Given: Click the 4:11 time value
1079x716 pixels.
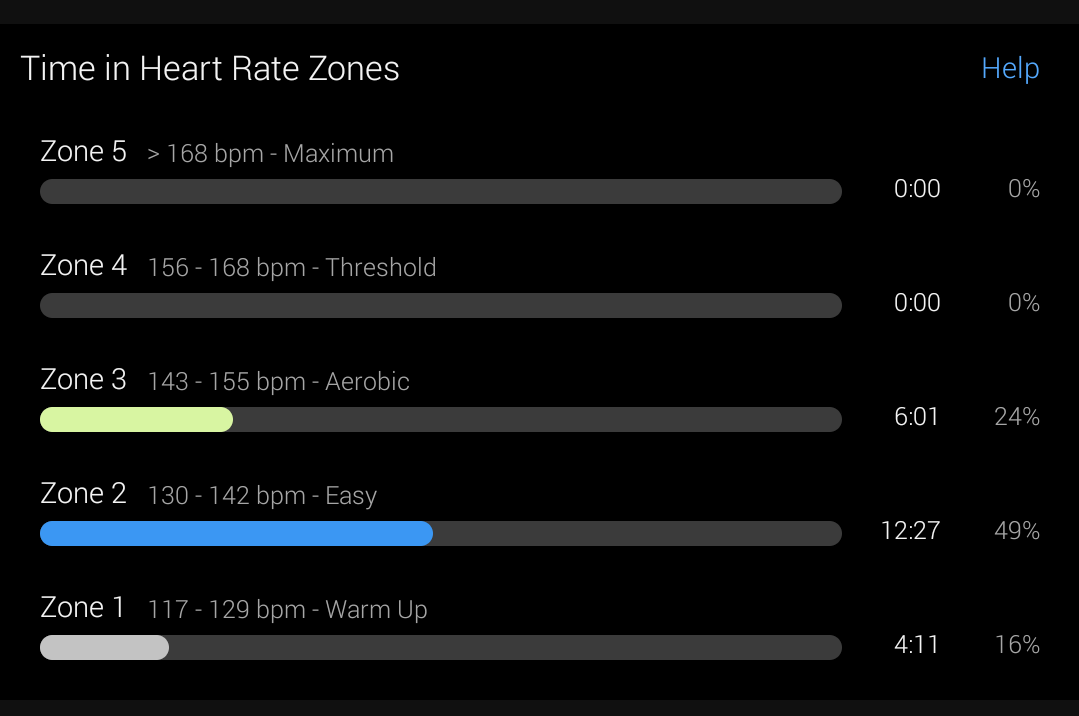Looking at the screenshot, I should pos(917,644).
